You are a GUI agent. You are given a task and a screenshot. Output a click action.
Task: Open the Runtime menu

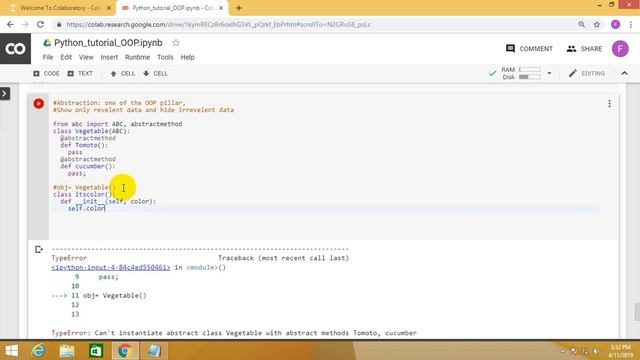(x=137, y=57)
